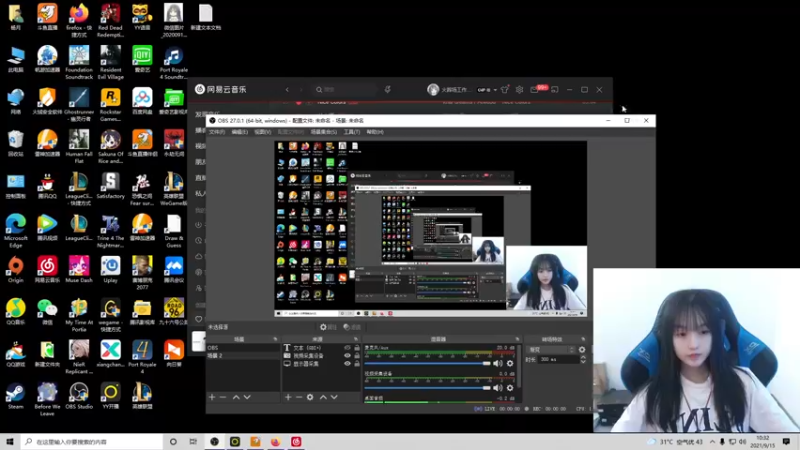Open OBS 编辑(E) menu
This screenshot has height=450, width=800.
240,132
